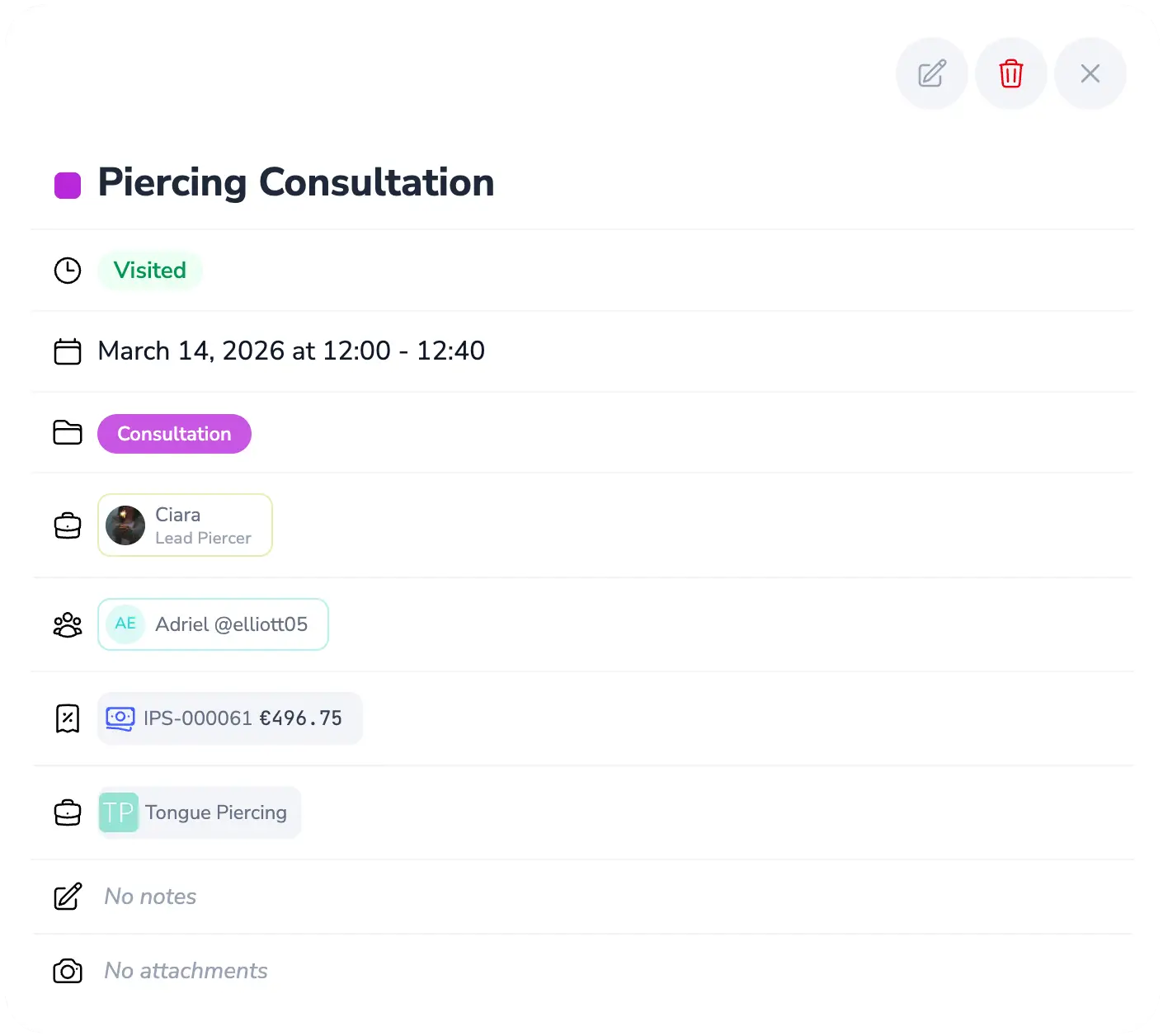Close the Piercing Consultation detail panel
Viewport: 1163px width, 1036px height.
coord(1090,73)
